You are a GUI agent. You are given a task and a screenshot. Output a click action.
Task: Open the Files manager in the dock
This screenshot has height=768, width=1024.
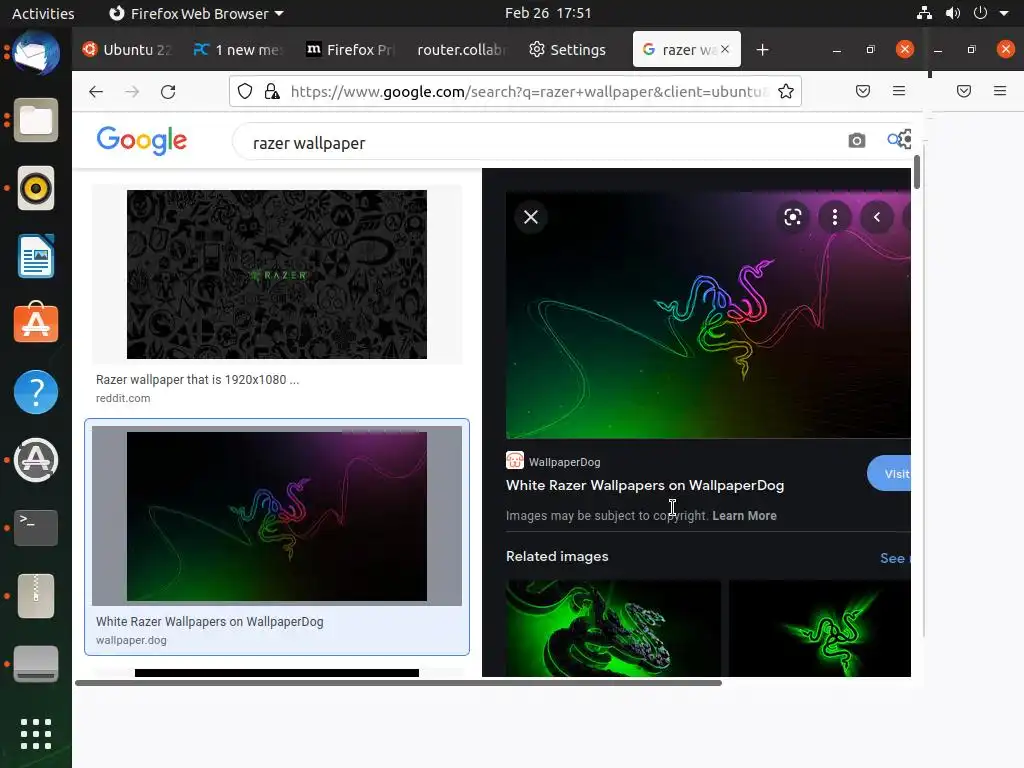[x=36, y=120]
